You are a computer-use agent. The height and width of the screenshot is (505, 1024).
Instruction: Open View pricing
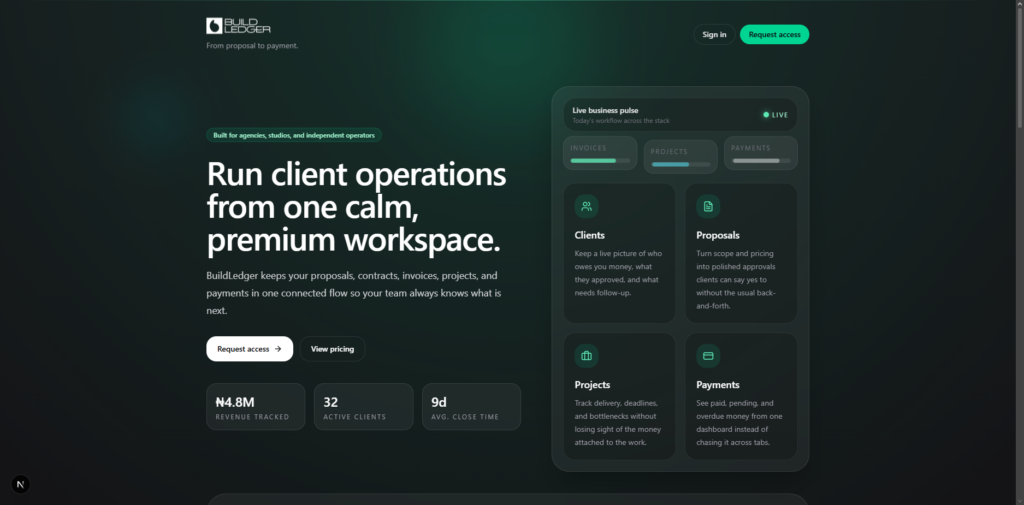332,349
